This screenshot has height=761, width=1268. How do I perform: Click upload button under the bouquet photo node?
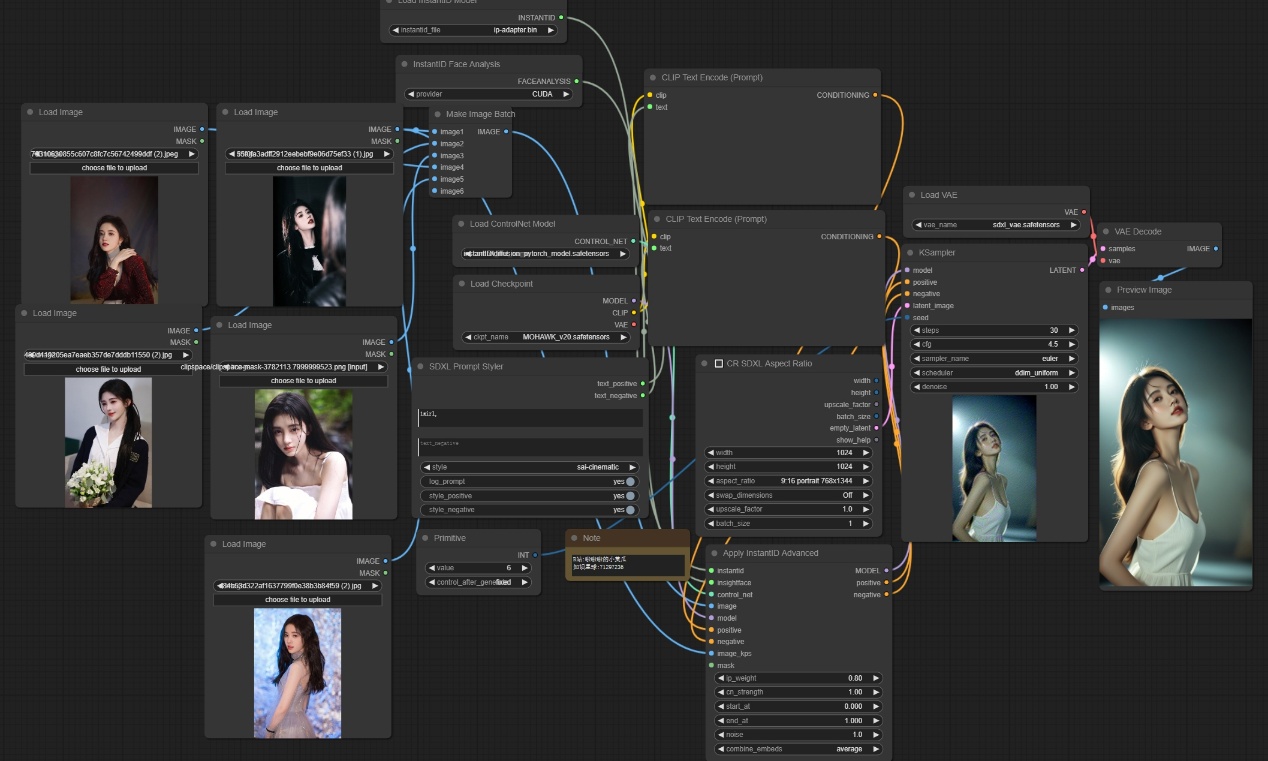coord(109,369)
